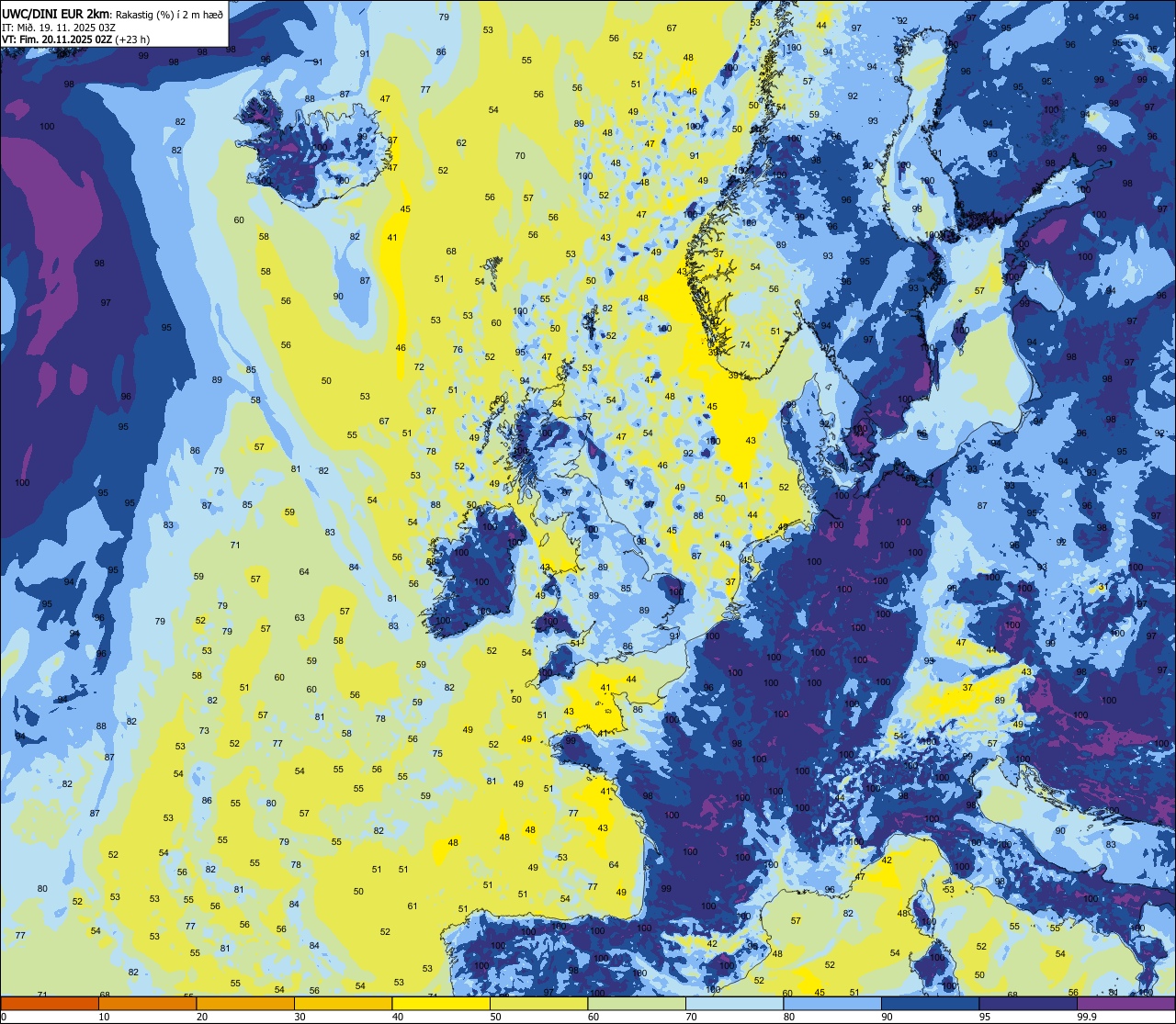Click the '90' legend tick label on colorbar

click(x=888, y=1017)
